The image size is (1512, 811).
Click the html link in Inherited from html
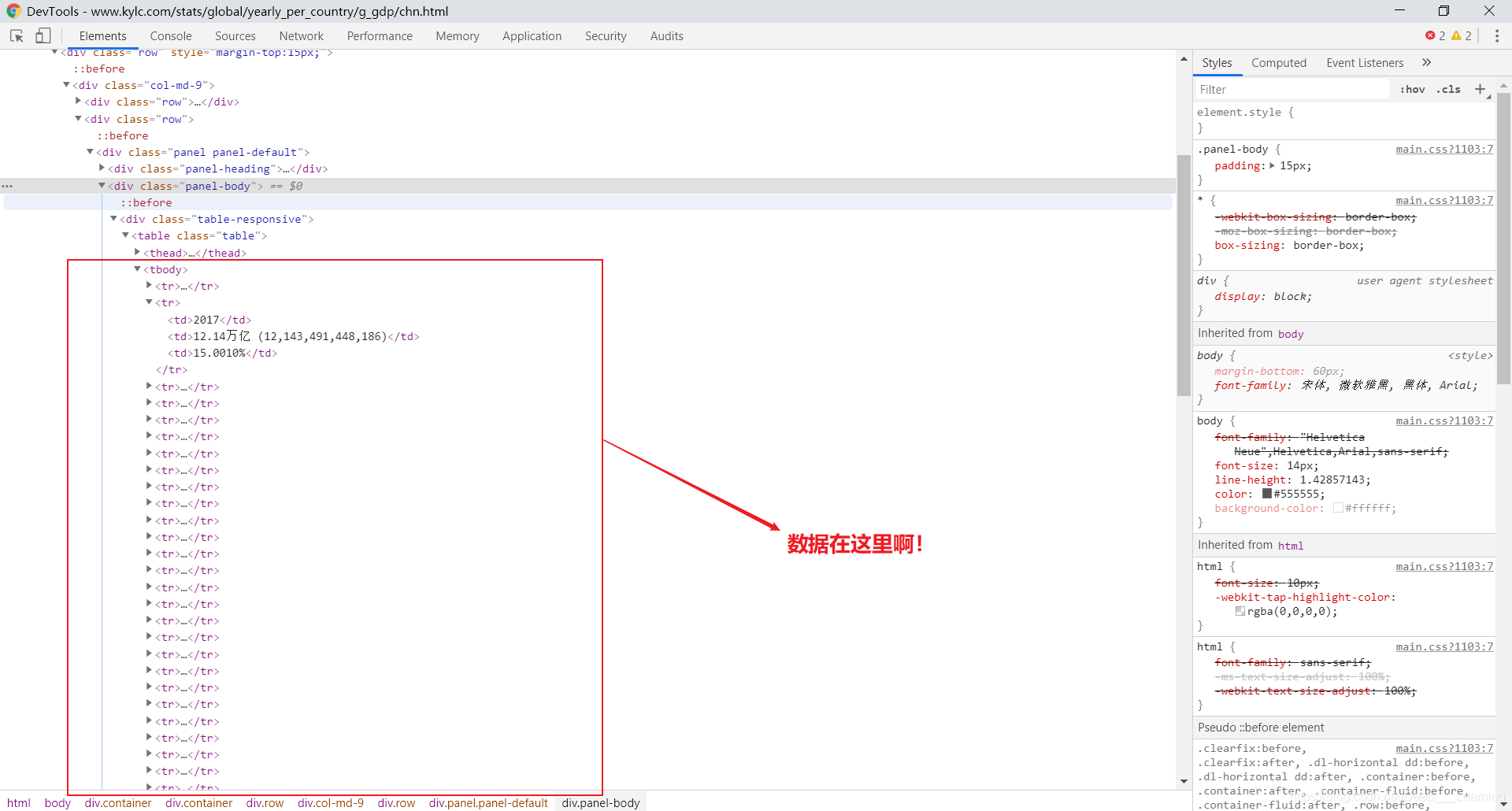1291,546
